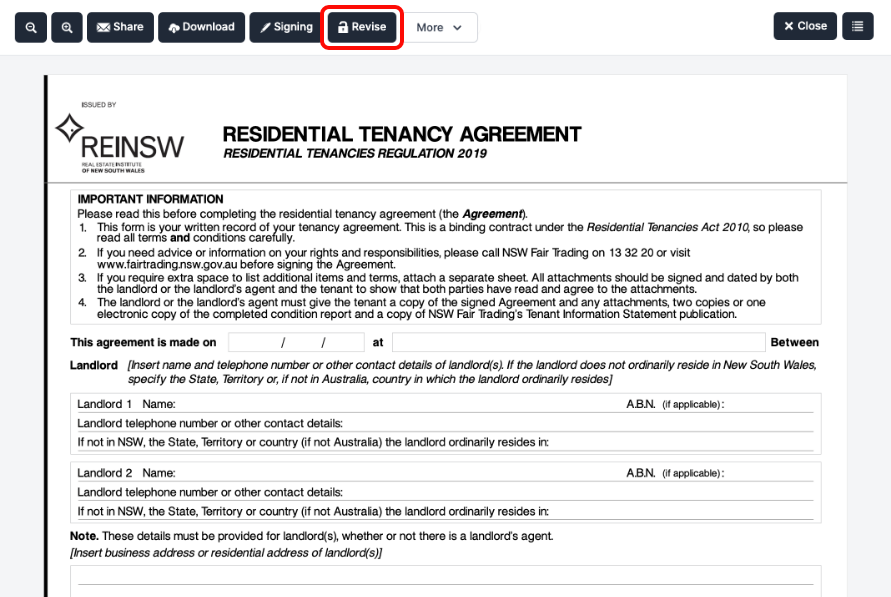Screen dimensions: 891x597
Task: Click the highlighted Revise button
Action: (362, 27)
